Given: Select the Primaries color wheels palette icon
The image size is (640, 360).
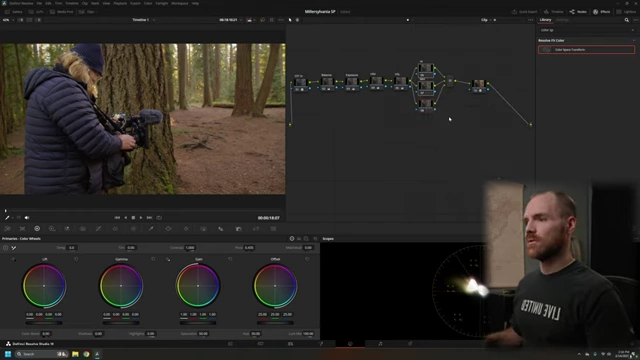Looking at the screenshot, I should point(37,229).
